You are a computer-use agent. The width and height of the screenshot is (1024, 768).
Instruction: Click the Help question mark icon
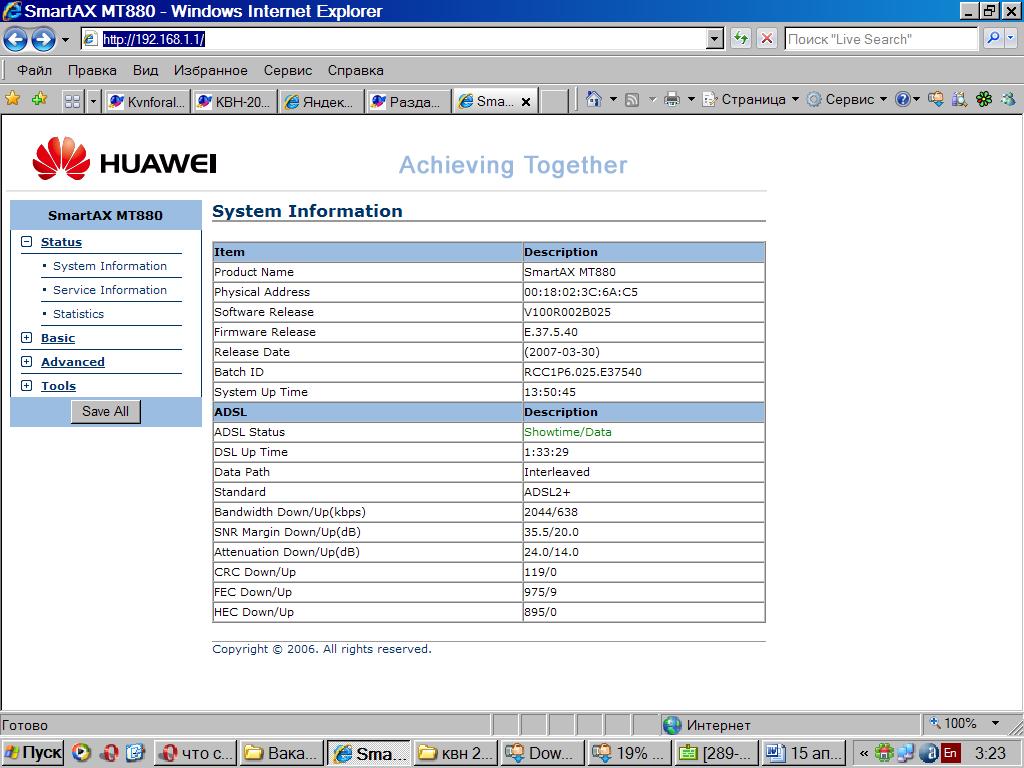coord(903,99)
